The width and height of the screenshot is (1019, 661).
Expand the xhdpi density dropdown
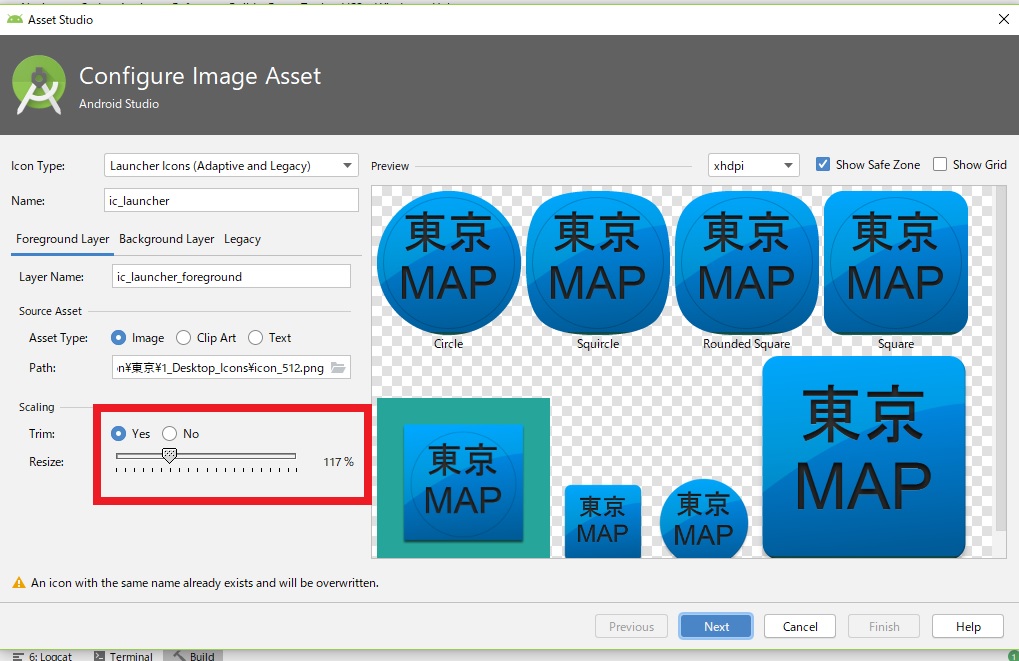(753, 166)
